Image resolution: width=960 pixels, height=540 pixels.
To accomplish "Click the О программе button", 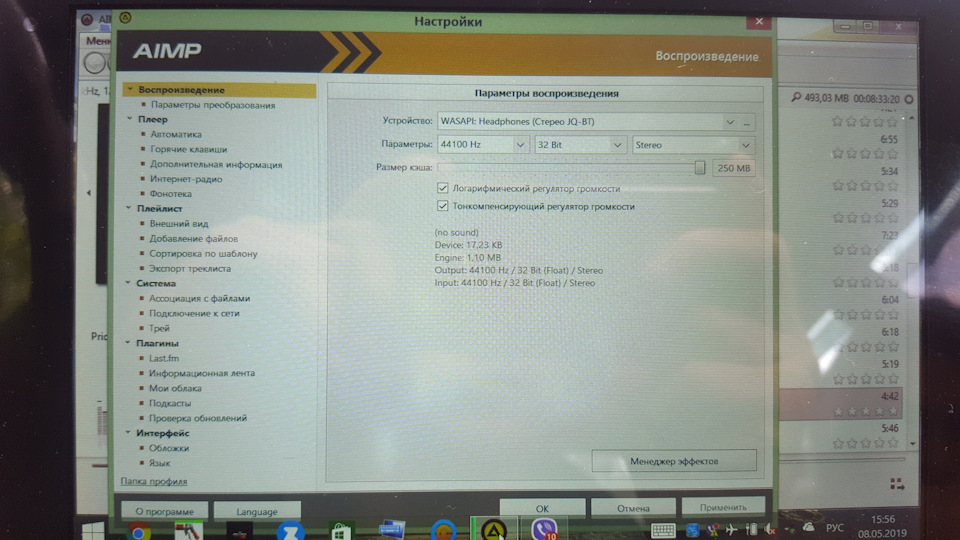I will coord(164,511).
